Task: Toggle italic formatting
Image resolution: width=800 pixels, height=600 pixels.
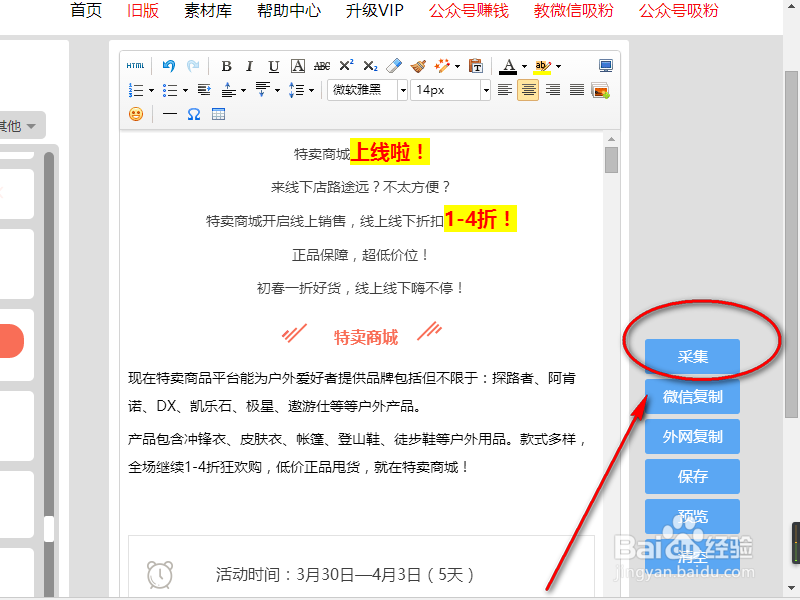Action: coord(249,66)
